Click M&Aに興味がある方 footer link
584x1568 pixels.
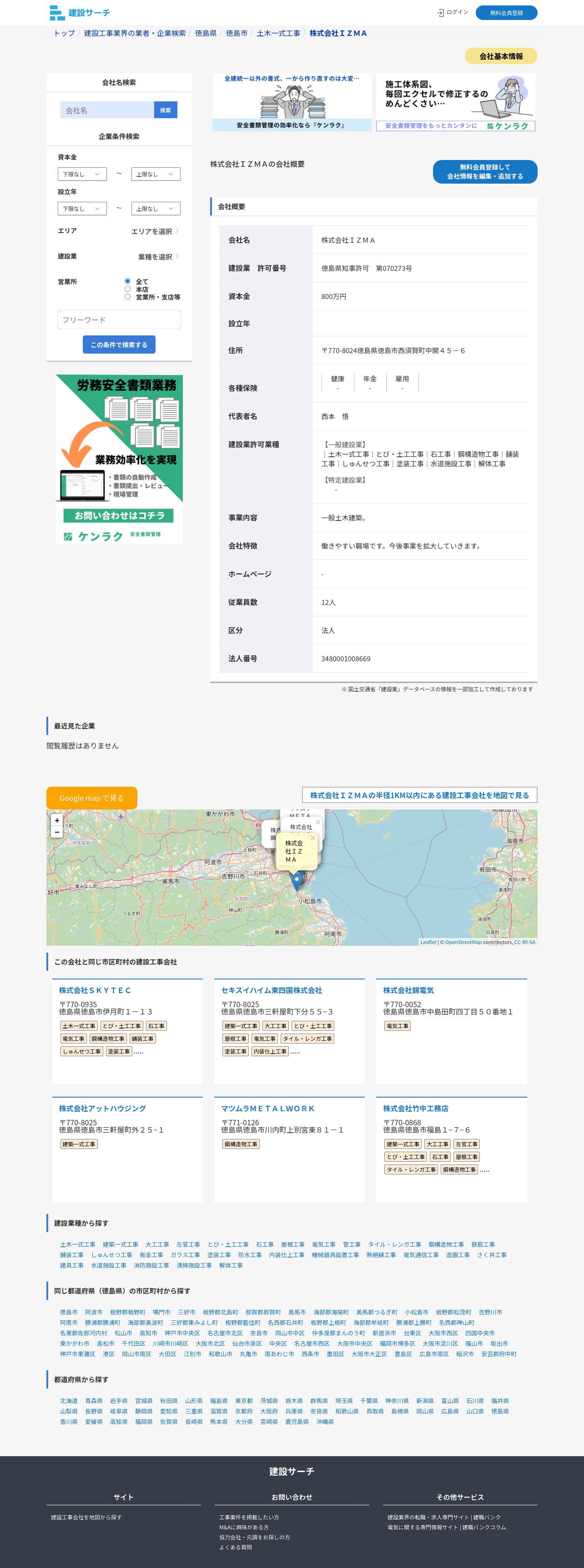coord(244,1527)
